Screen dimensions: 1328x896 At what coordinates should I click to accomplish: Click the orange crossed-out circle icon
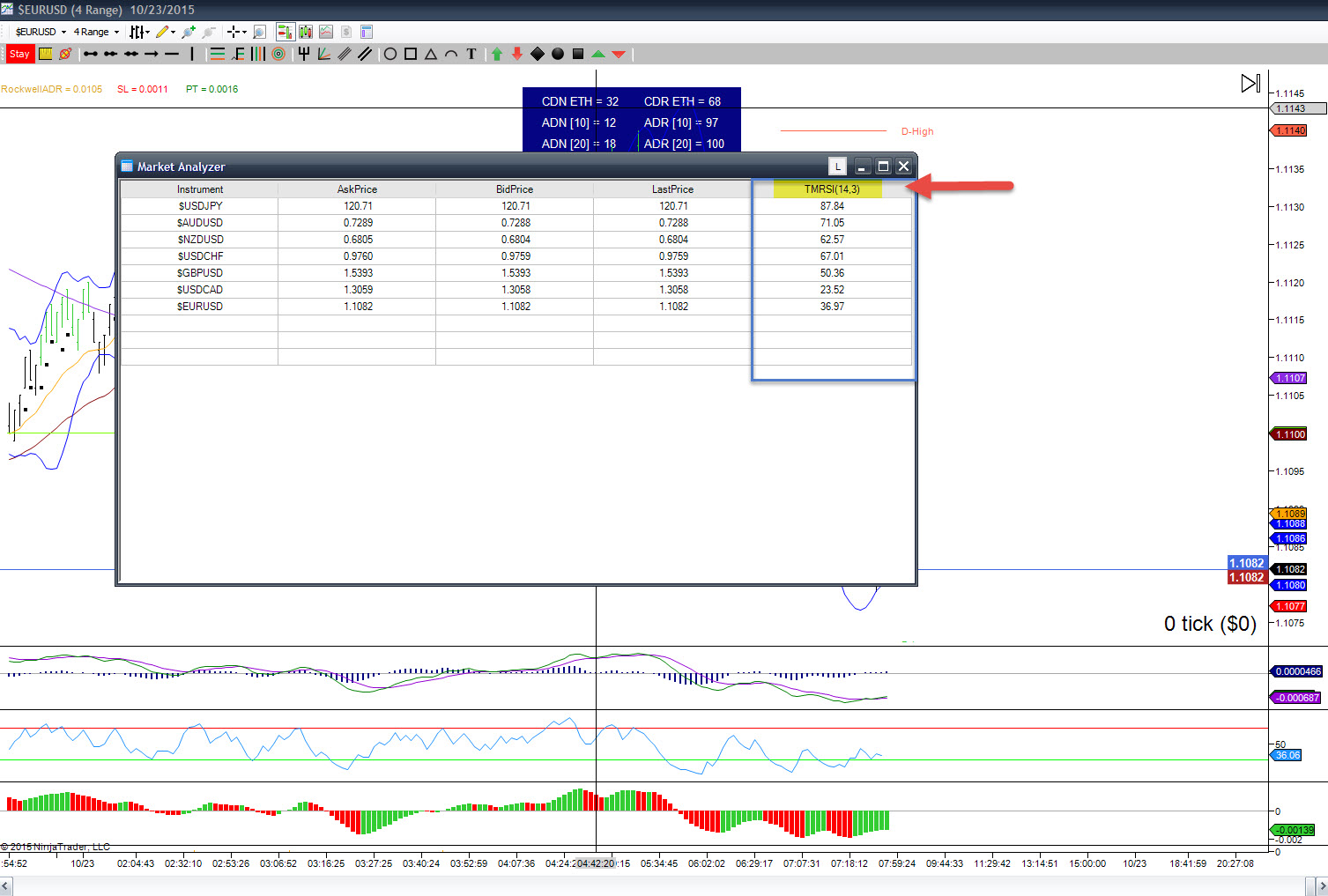65,54
